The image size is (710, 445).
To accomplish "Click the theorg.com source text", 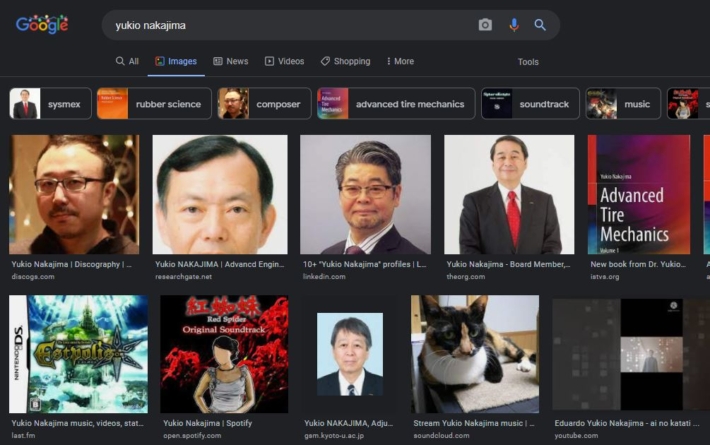I will [465, 276].
